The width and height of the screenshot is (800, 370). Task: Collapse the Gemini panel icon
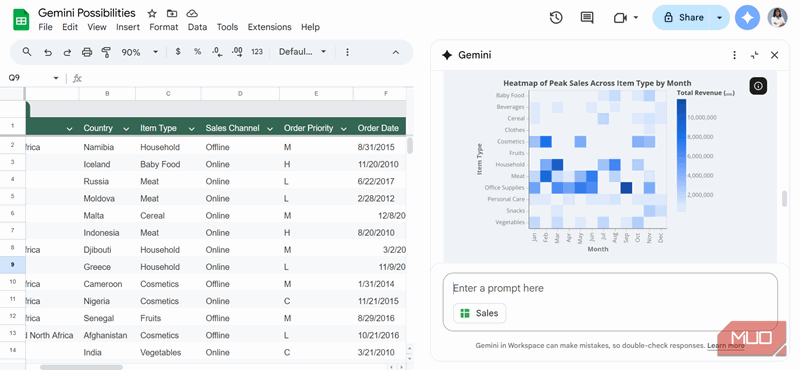[x=755, y=55]
